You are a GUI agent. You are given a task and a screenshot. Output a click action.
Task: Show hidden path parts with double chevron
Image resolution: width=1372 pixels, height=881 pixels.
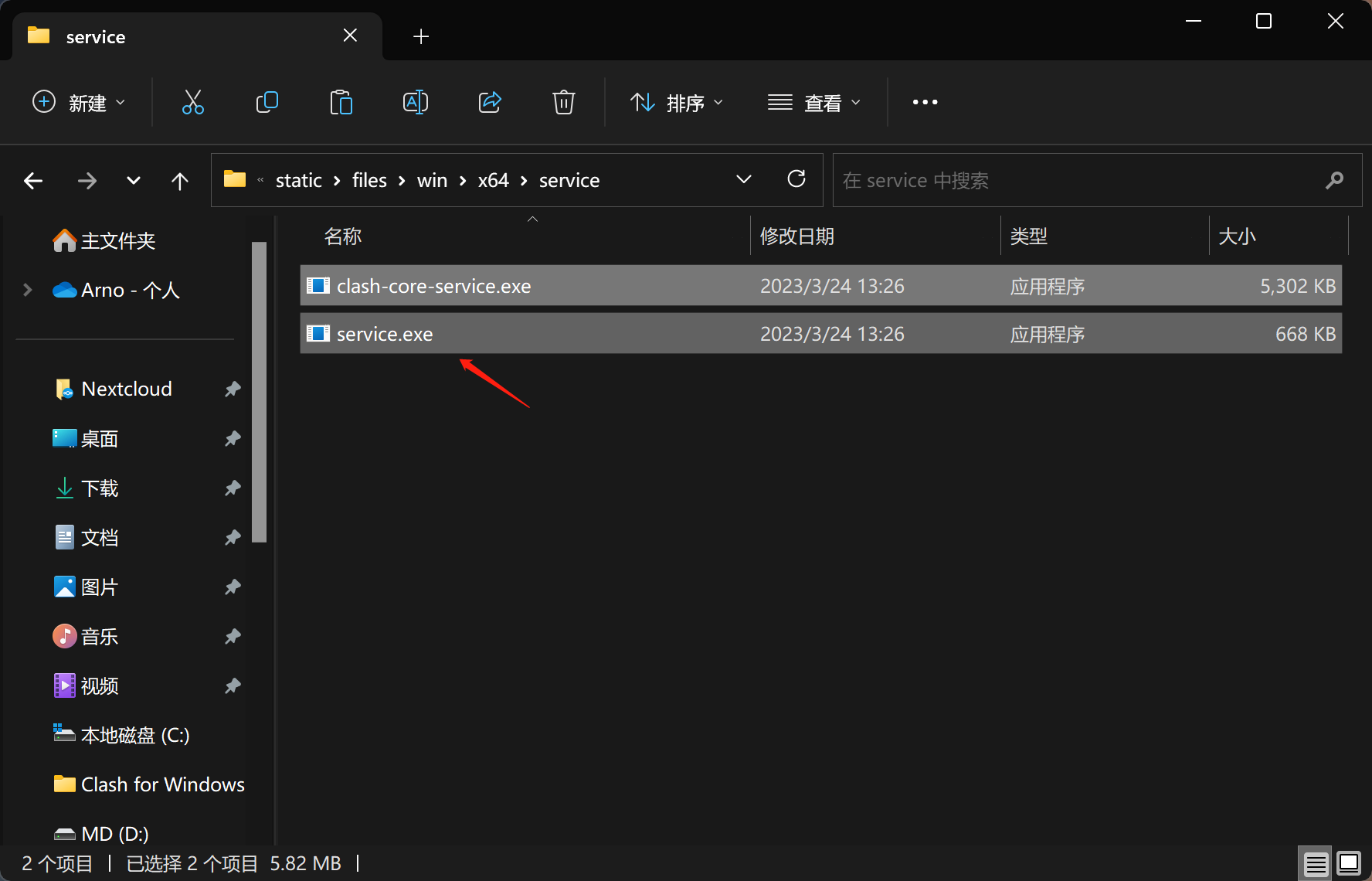[260, 180]
